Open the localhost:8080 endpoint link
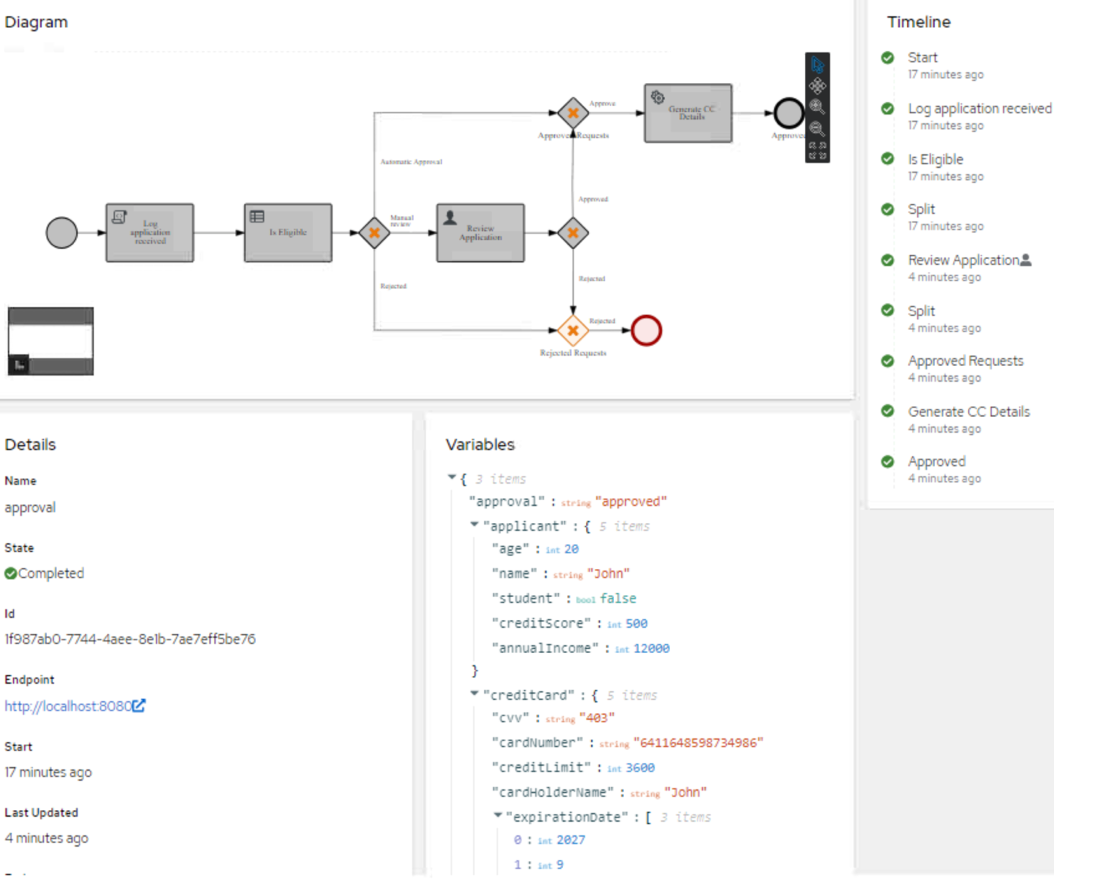The width and height of the screenshot is (1100, 879). point(68,706)
